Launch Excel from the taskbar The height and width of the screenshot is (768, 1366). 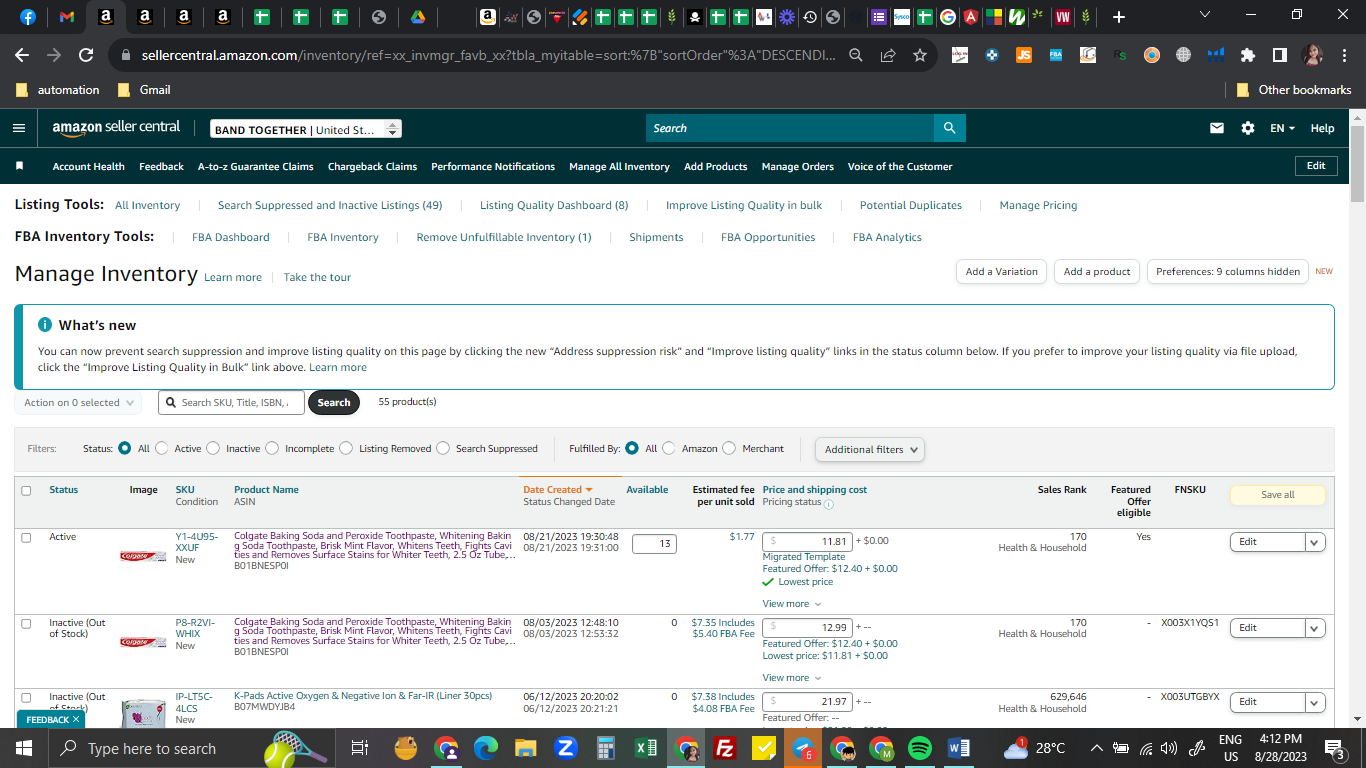646,748
